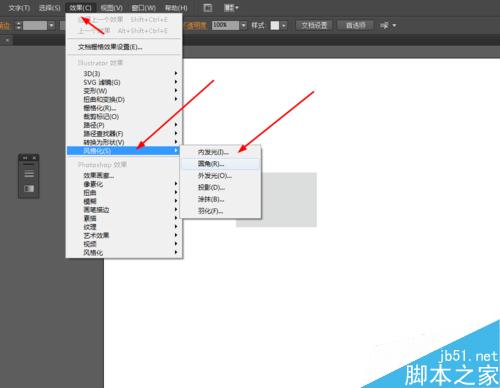
Task: Click the stroke lines icon in floating panel
Action: (29, 174)
